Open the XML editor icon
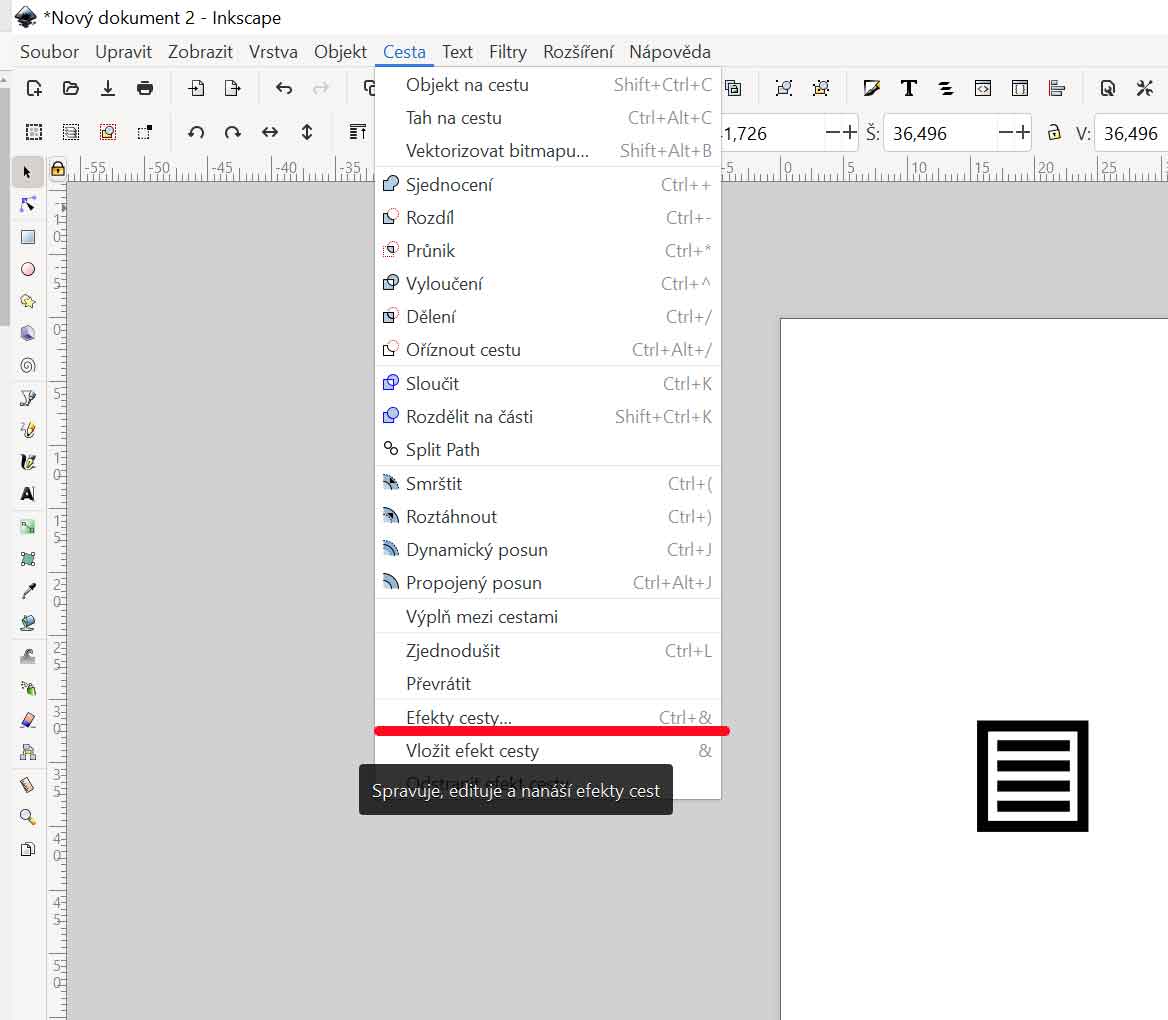 983,88
